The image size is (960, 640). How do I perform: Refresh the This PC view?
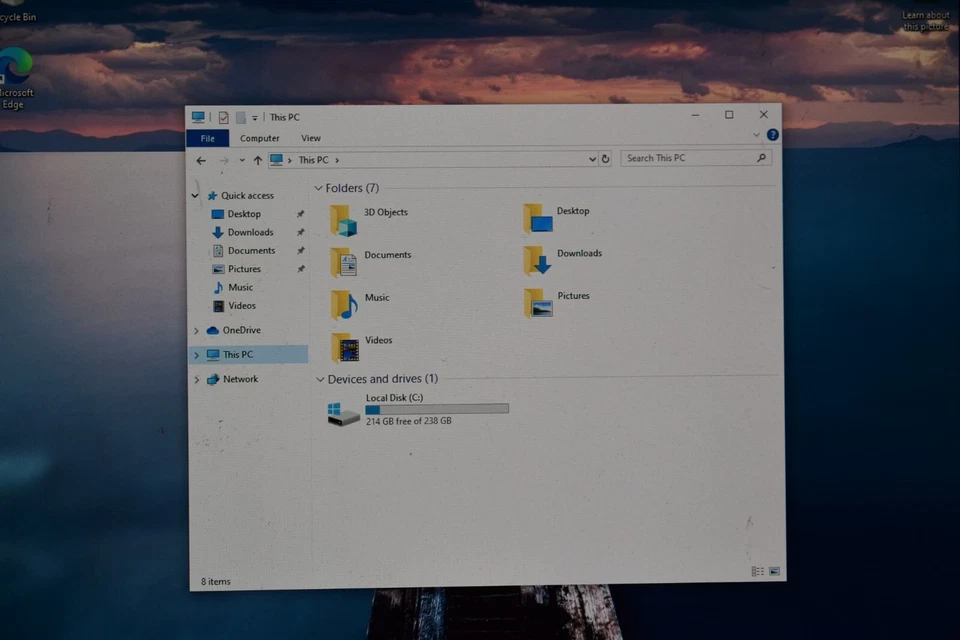606,159
